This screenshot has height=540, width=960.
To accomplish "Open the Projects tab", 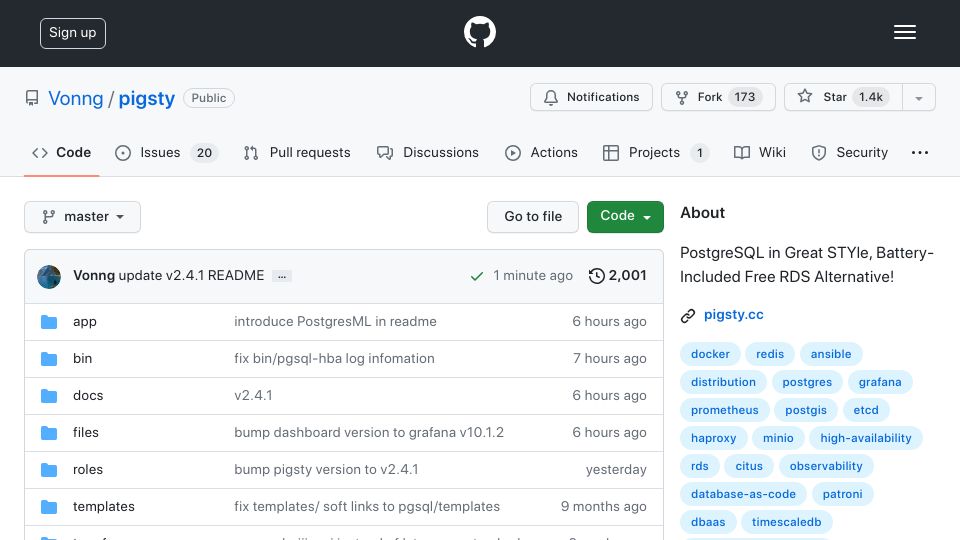I will [656, 152].
